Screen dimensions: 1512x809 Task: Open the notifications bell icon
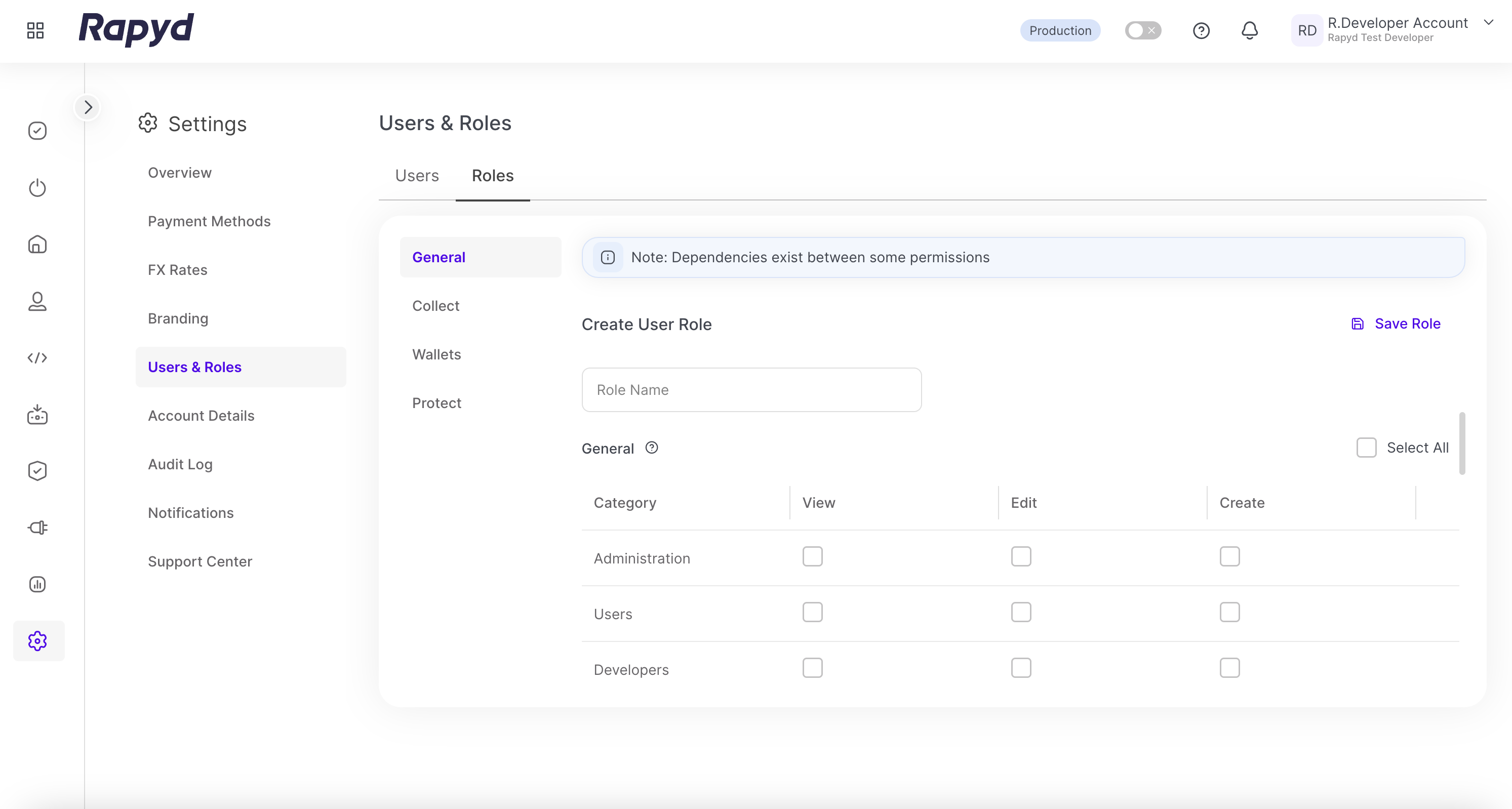tap(1249, 30)
